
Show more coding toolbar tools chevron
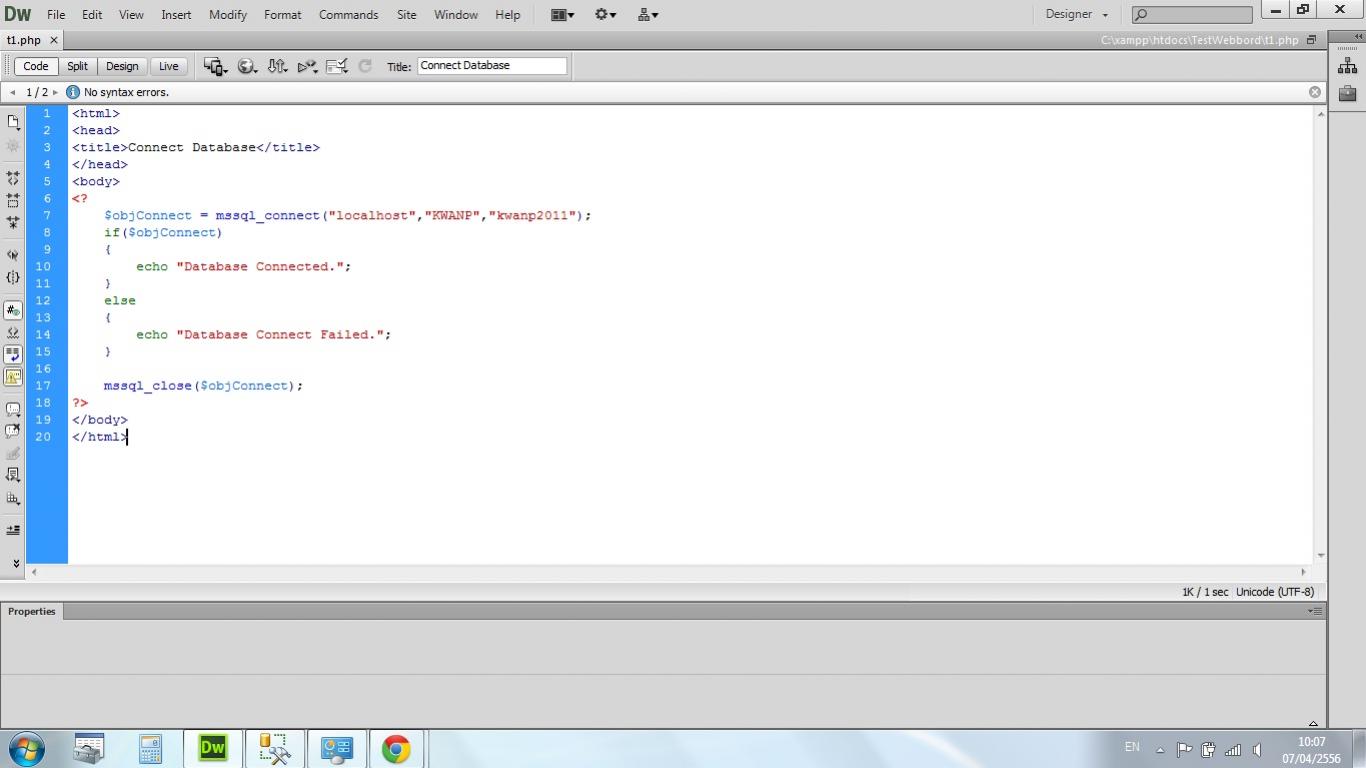tap(15, 564)
